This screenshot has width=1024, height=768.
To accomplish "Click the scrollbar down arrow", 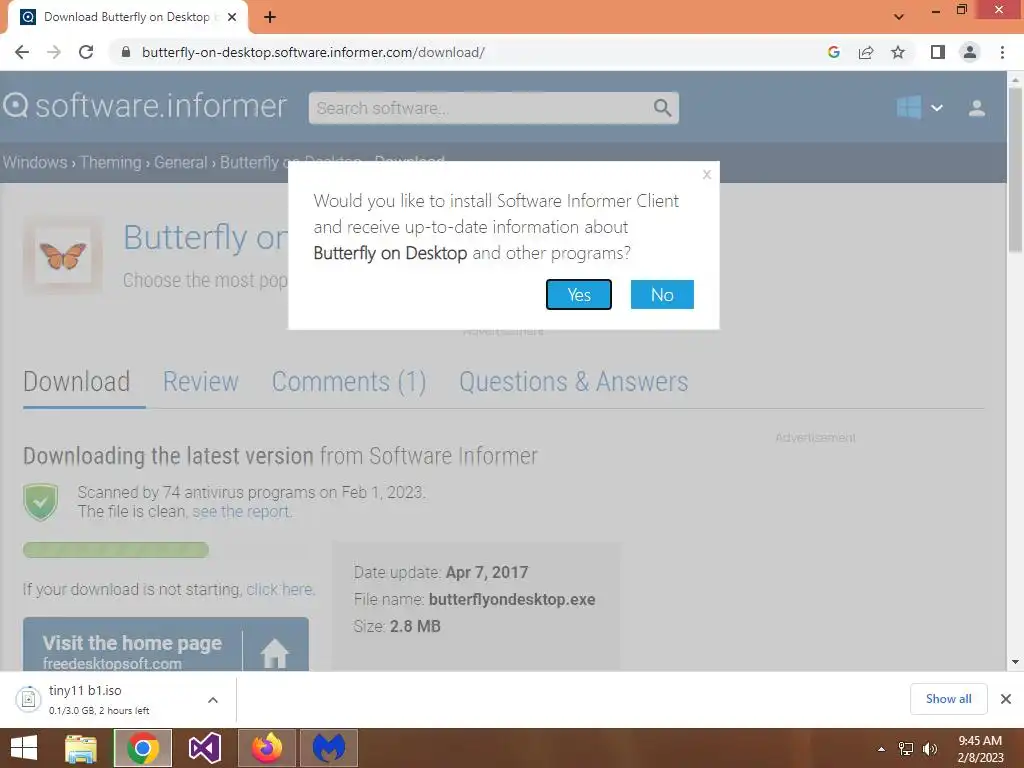I will point(1015,662).
